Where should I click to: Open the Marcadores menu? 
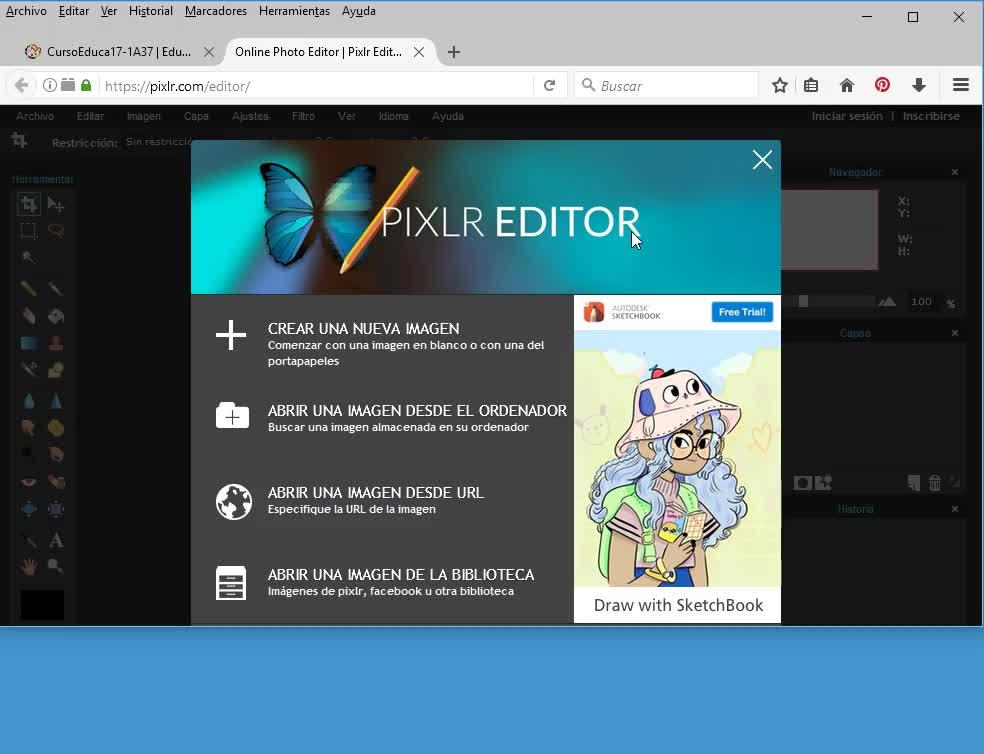(216, 11)
